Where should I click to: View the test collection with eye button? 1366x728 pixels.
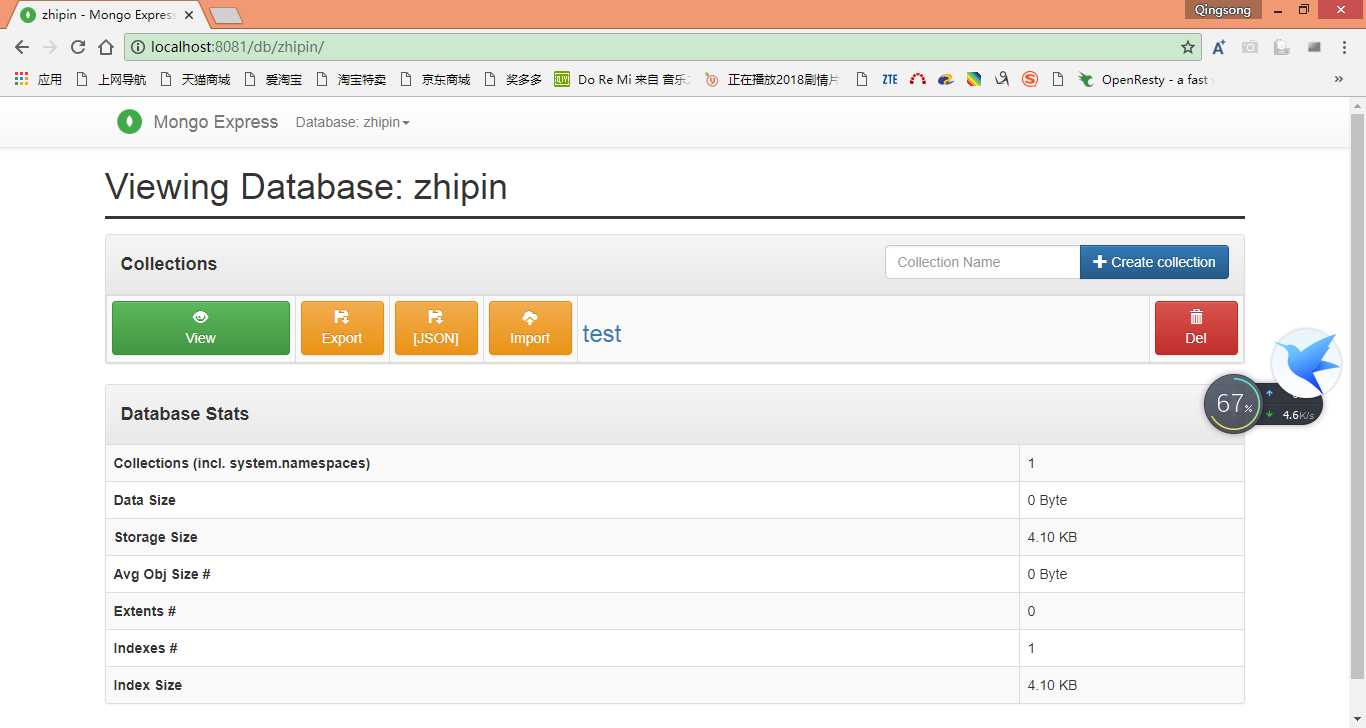pos(200,328)
